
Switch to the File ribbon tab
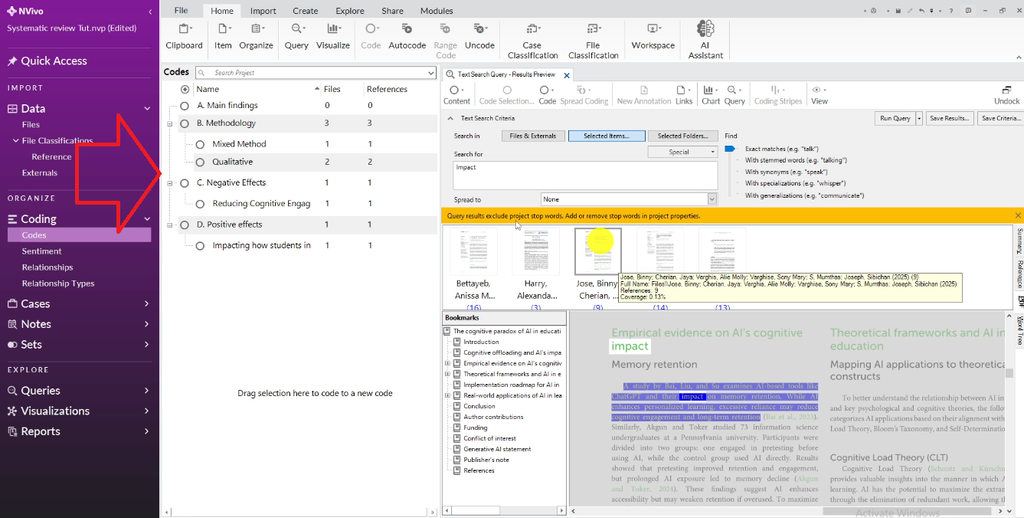(x=181, y=10)
